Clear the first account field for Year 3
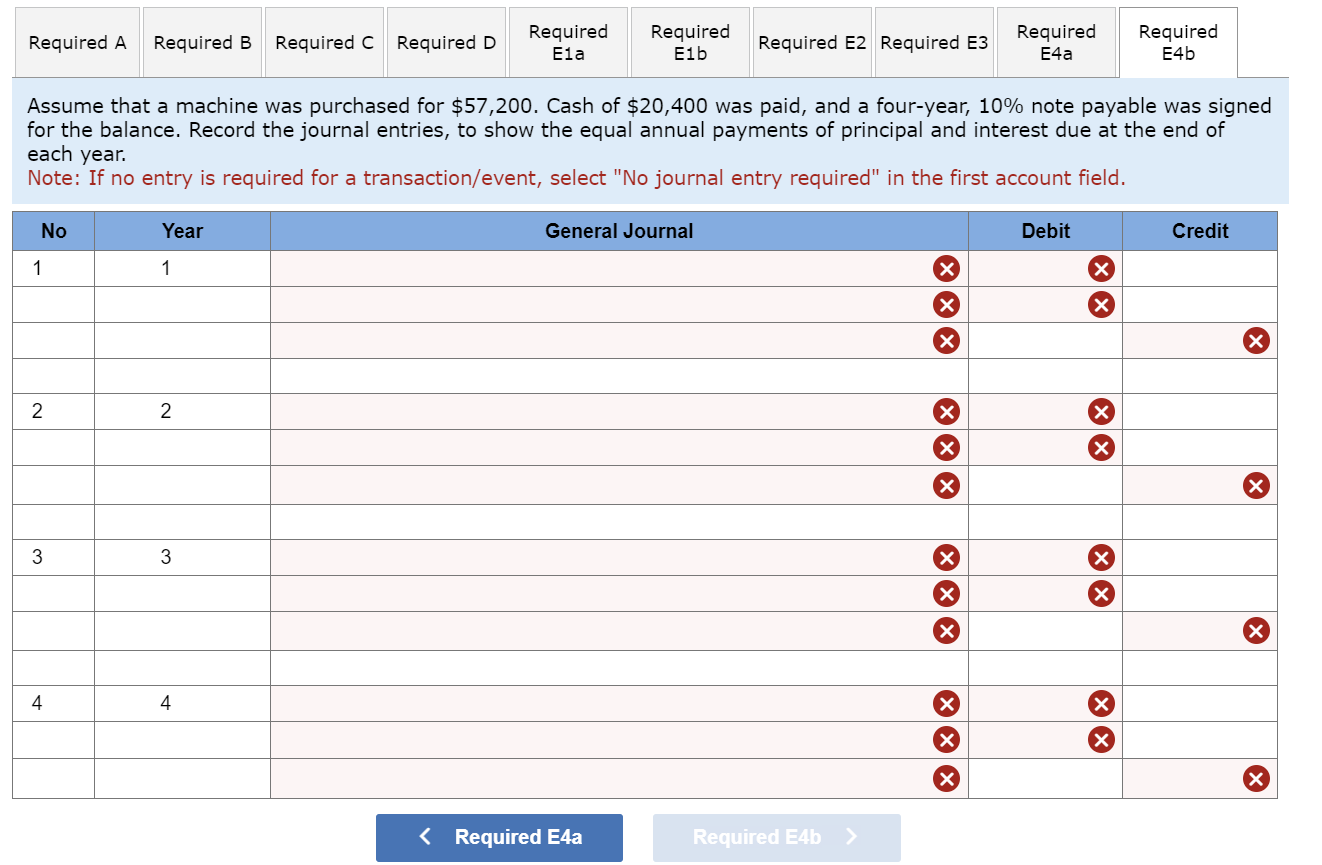The image size is (1322, 865). 946,557
